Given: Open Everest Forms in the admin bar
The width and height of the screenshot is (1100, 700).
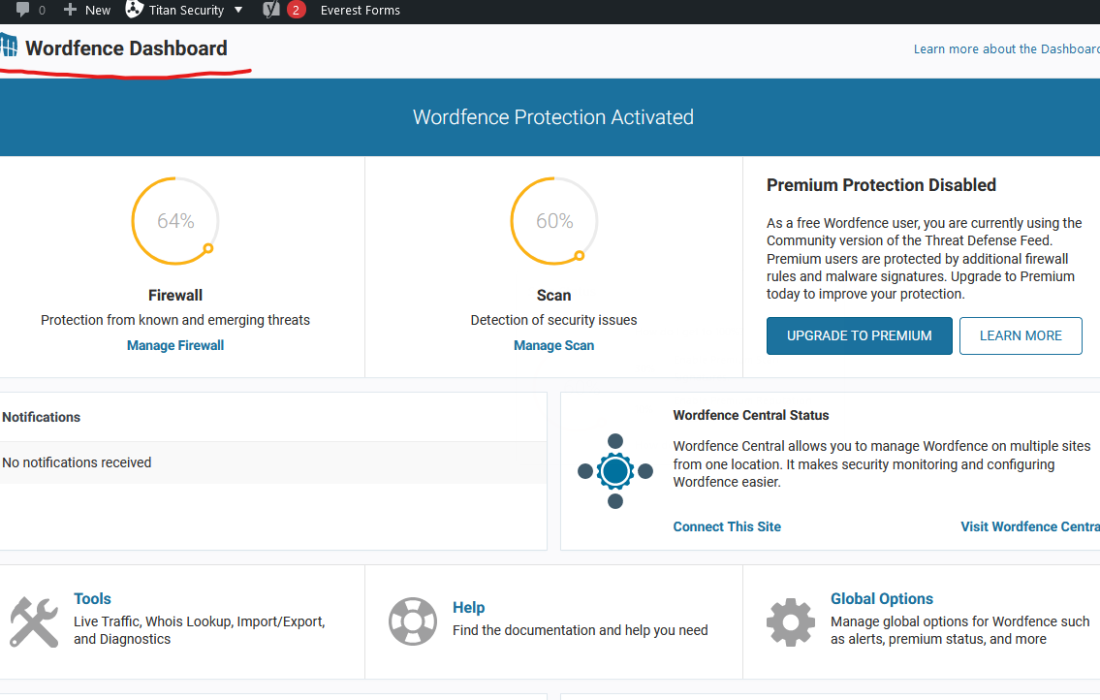Looking at the screenshot, I should click(x=360, y=11).
